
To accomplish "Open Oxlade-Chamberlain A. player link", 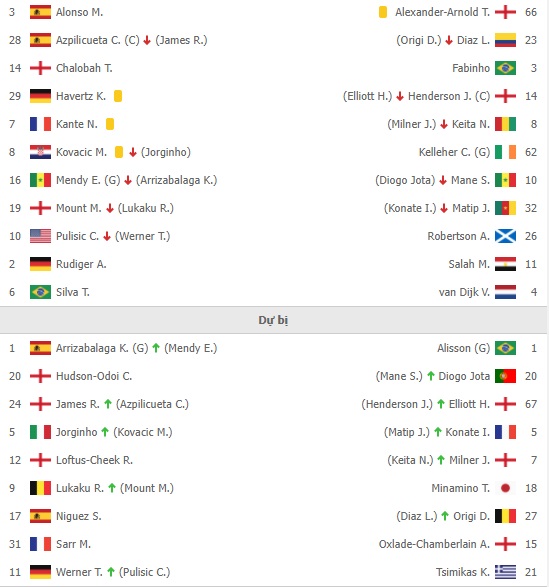I will click(434, 544).
